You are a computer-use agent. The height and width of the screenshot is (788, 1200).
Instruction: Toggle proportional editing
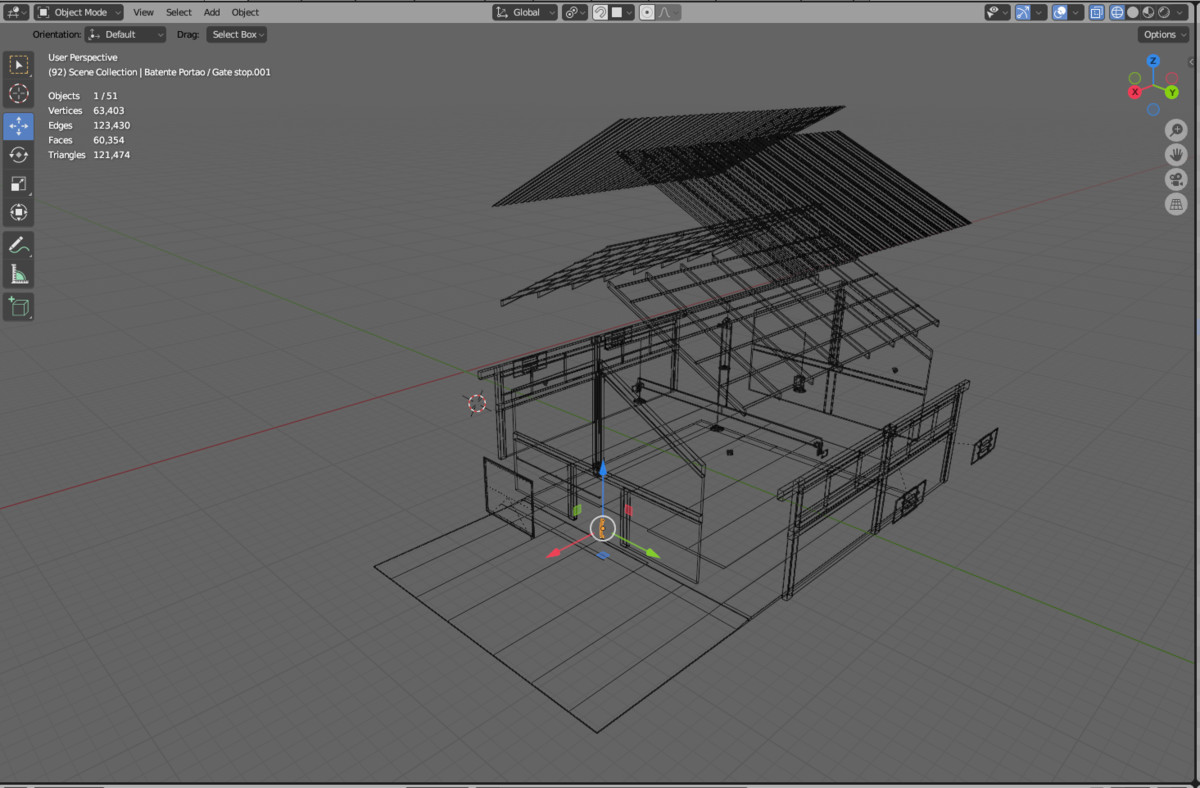(647, 12)
